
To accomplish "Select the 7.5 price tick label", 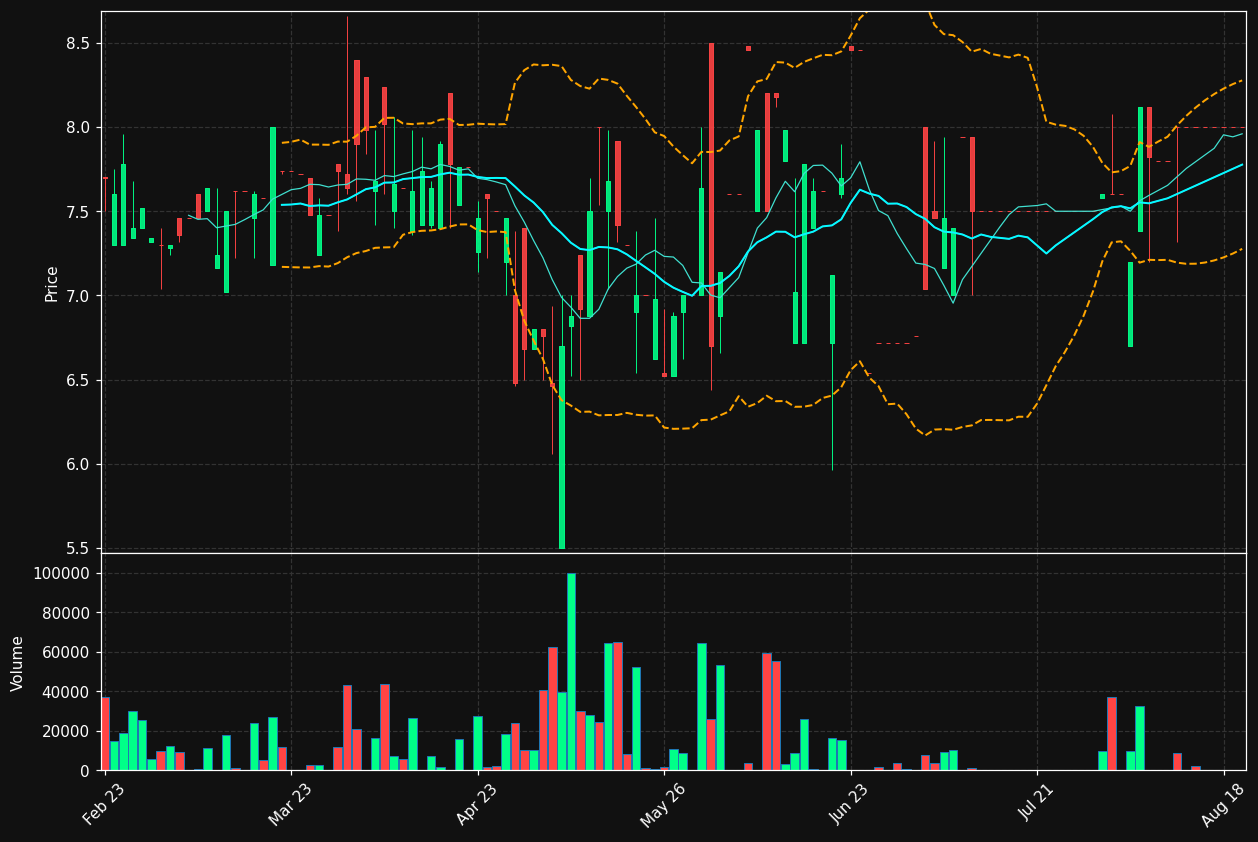I will point(78,212).
